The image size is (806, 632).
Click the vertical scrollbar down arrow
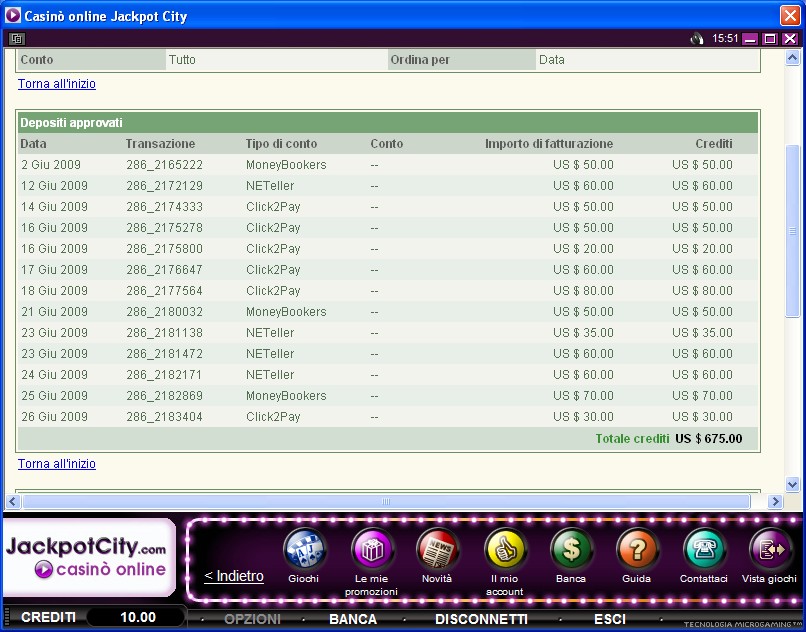click(792, 484)
